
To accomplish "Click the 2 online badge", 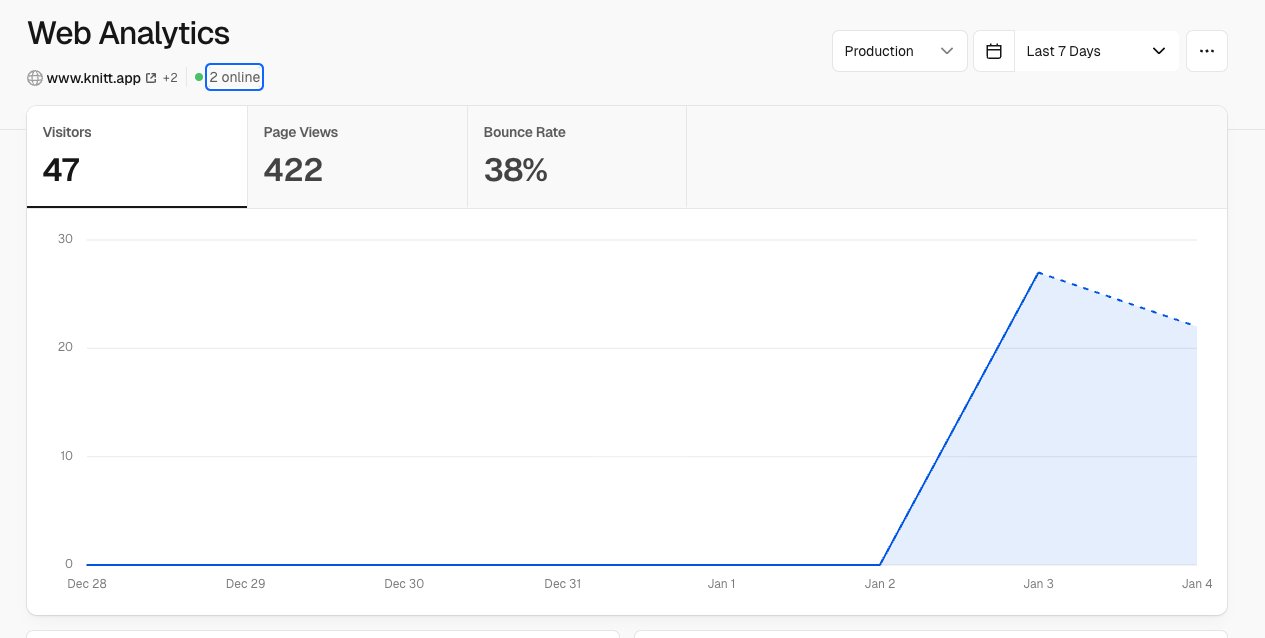I will 235,78.
